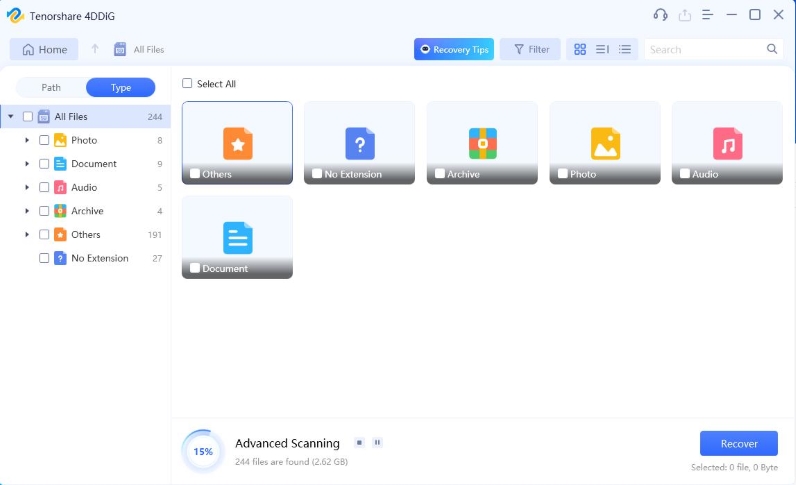Switch to thumbnail grid view
Screen dimensions: 796x485
coord(580,49)
